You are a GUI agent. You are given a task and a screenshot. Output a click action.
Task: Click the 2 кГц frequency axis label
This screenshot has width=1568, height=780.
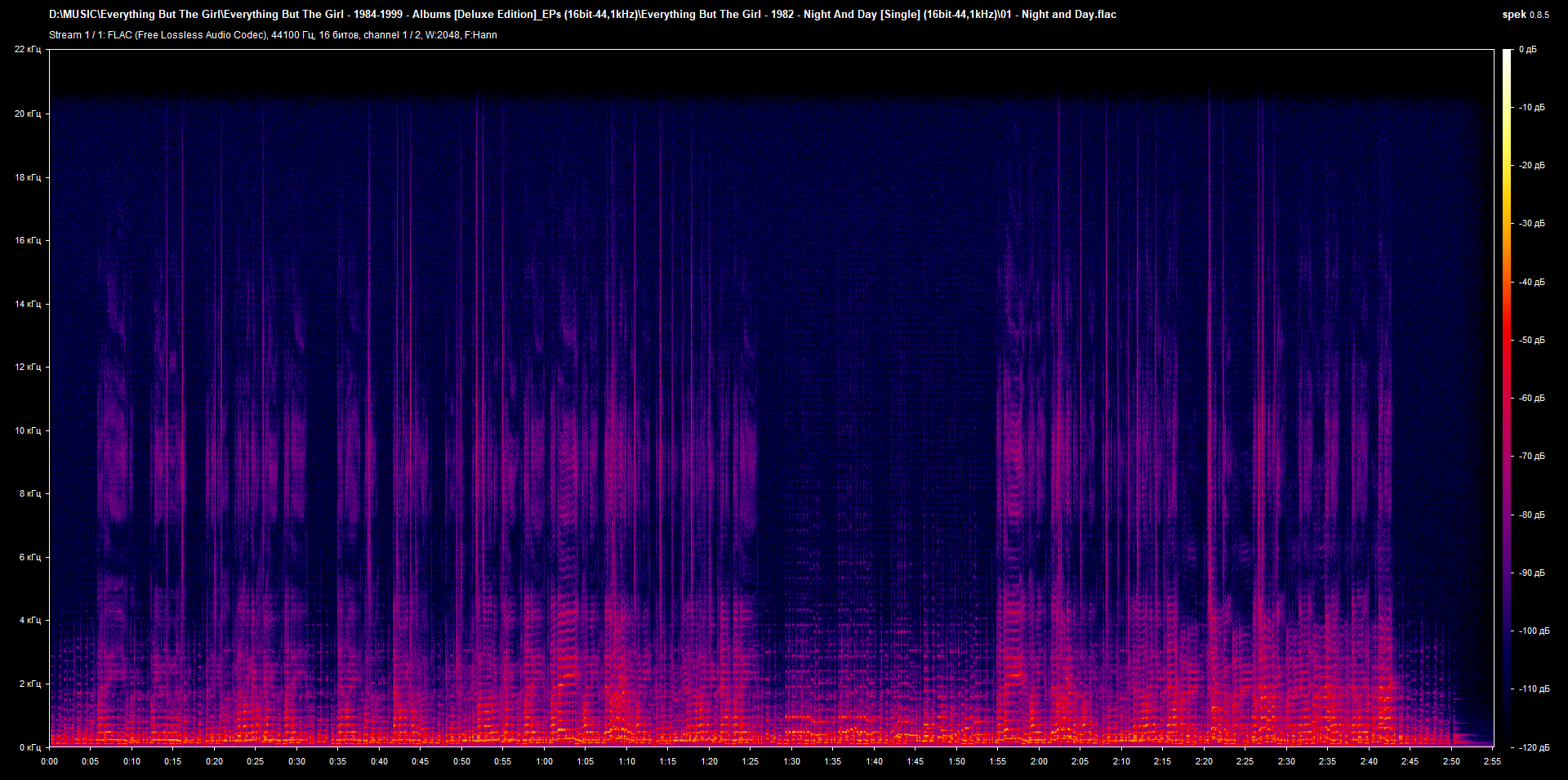coord(30,684)
